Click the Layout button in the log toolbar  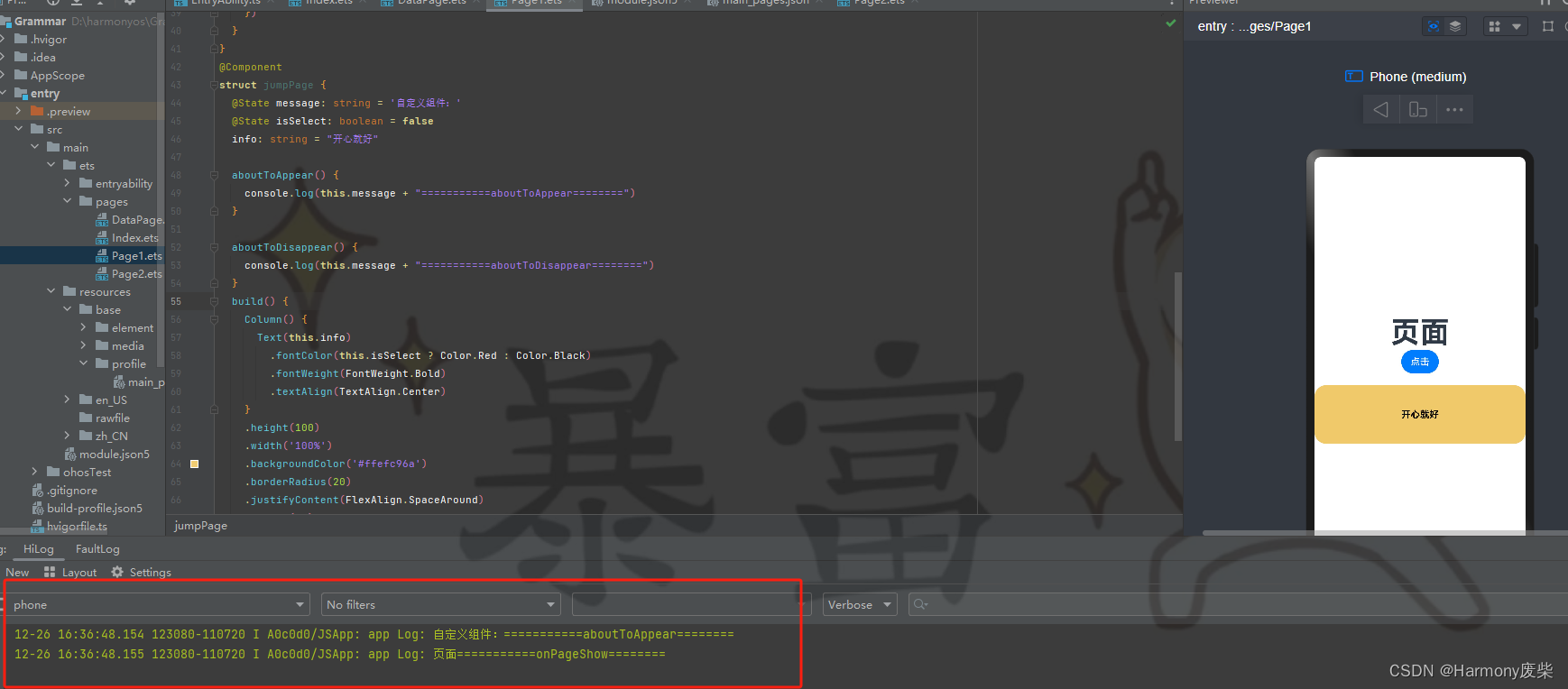[70, 573]
